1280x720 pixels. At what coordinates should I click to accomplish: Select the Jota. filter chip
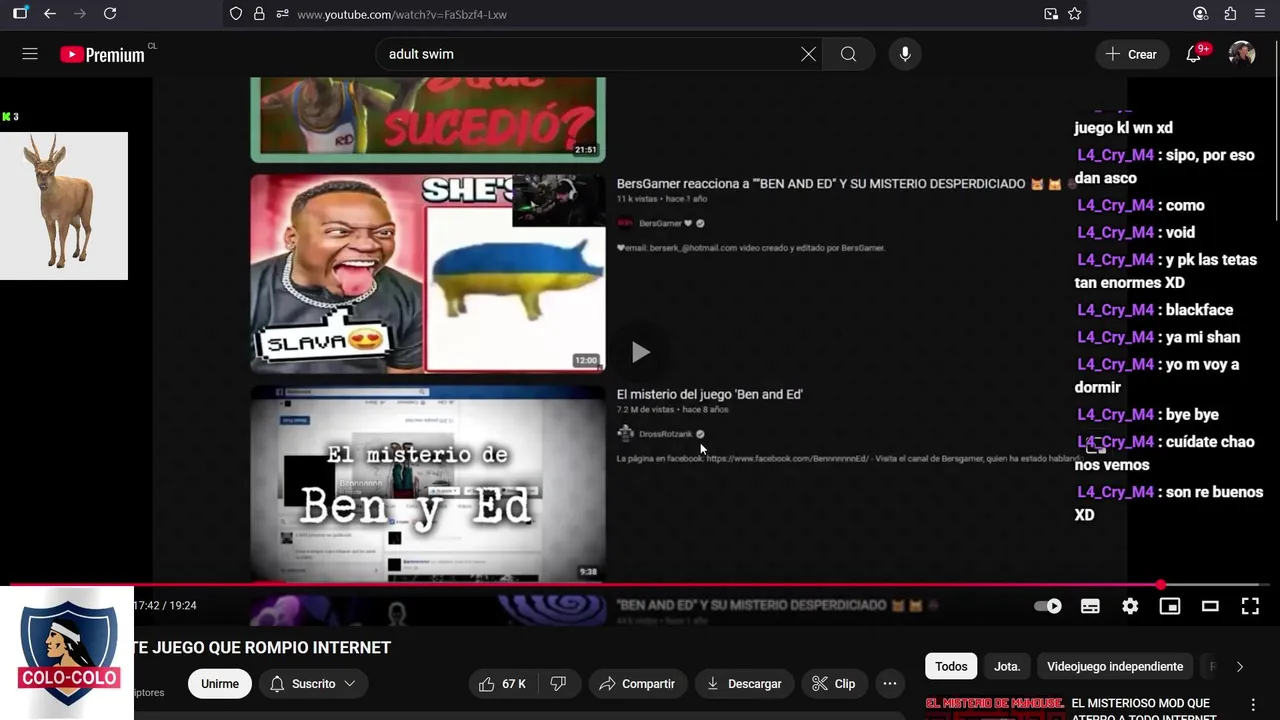coord(1007,666)
